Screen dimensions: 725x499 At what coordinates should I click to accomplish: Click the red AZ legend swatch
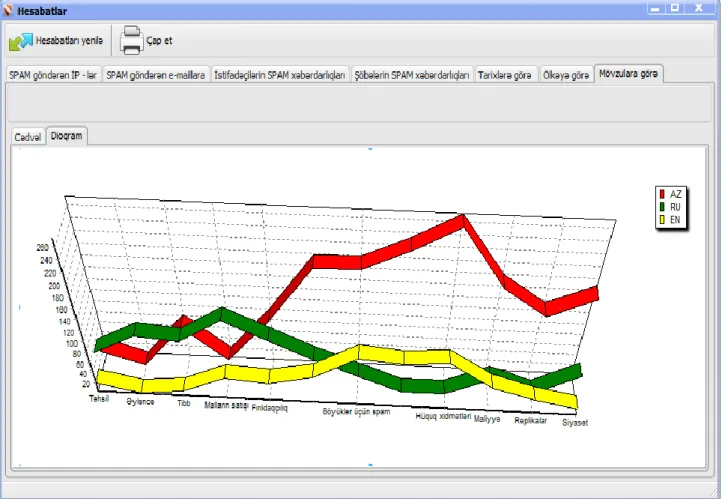pyautogui.click(x=662, y=194)
